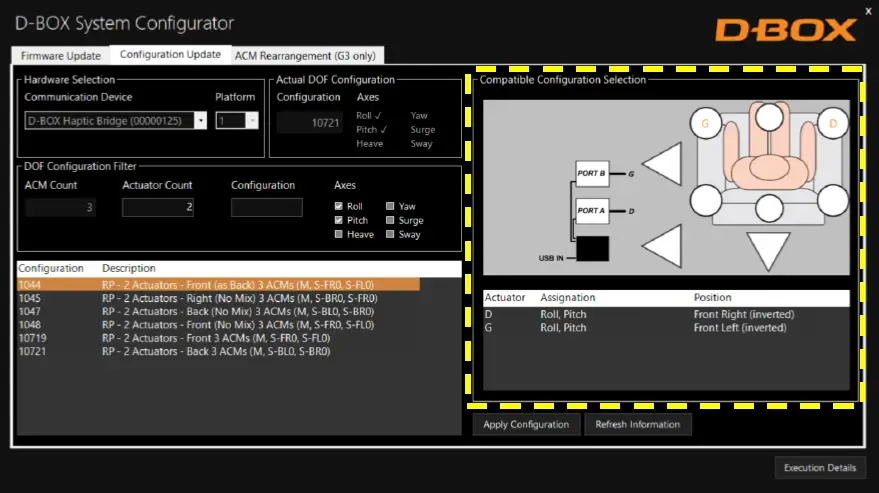The width and height of the screenshot is (879, 493).
Task: Click the Description column header
Action: click(x=129, y=268)
